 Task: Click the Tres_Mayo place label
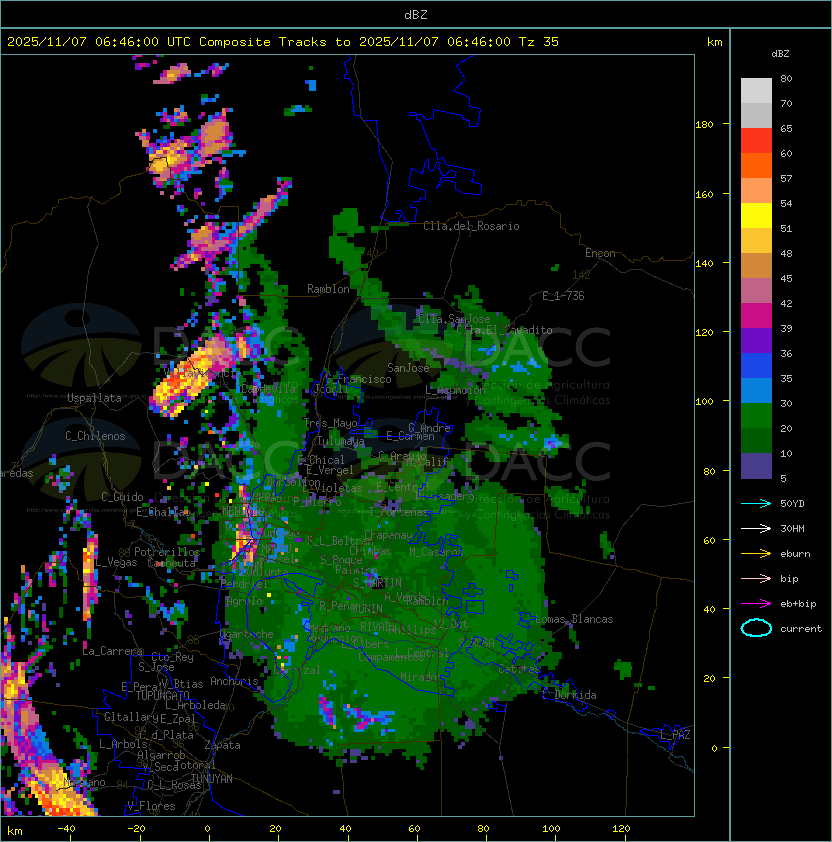(330, 423)
